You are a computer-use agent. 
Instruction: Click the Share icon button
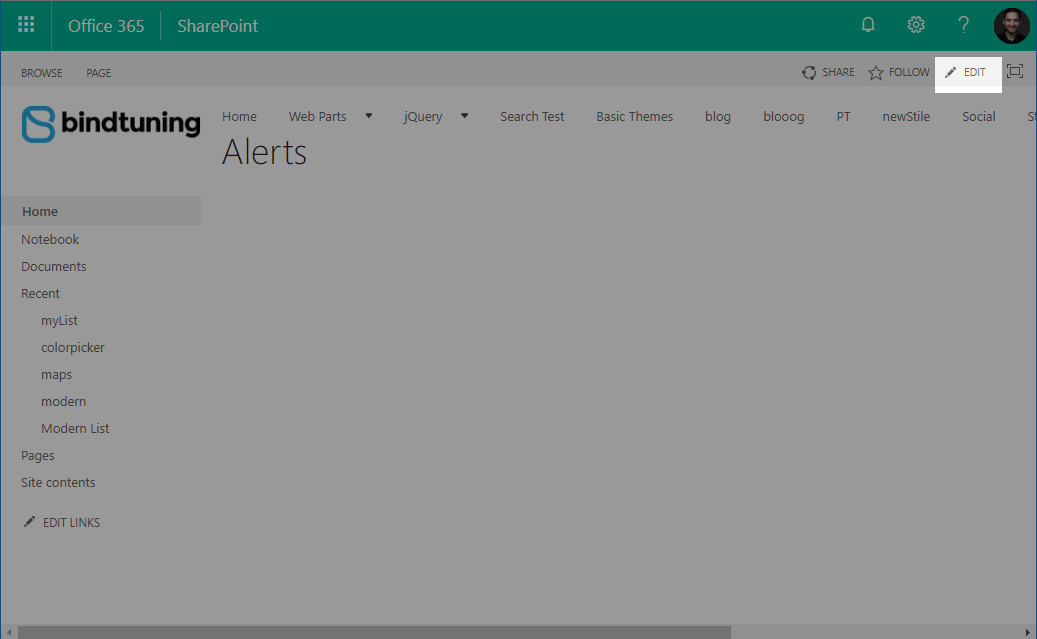point(828,72)
